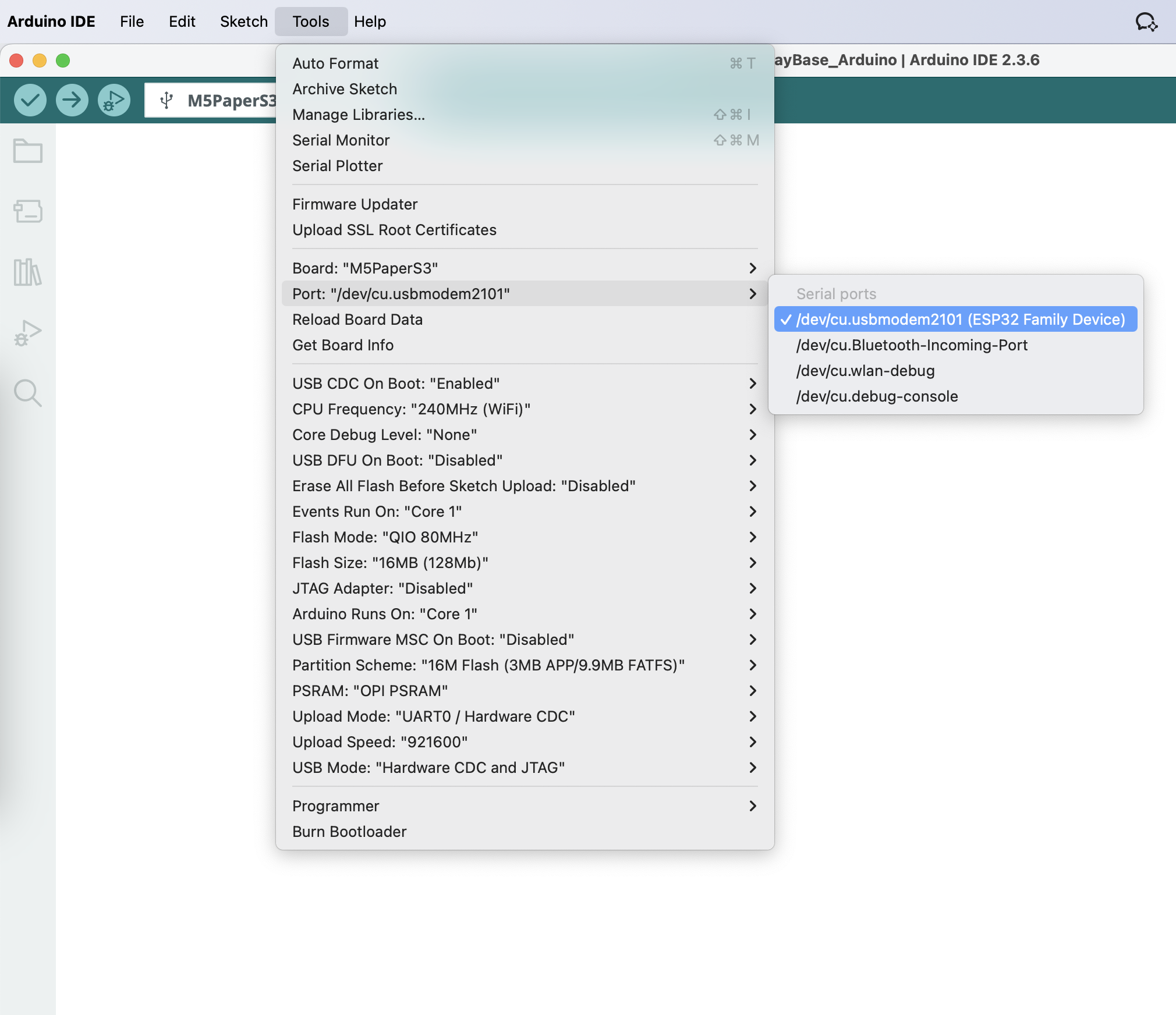This screenshot has height=1015, width=1176.
Task: Expand the Port: "/dev/cu.usbmodem2101" submenu
Action: [x=525, y=294]
